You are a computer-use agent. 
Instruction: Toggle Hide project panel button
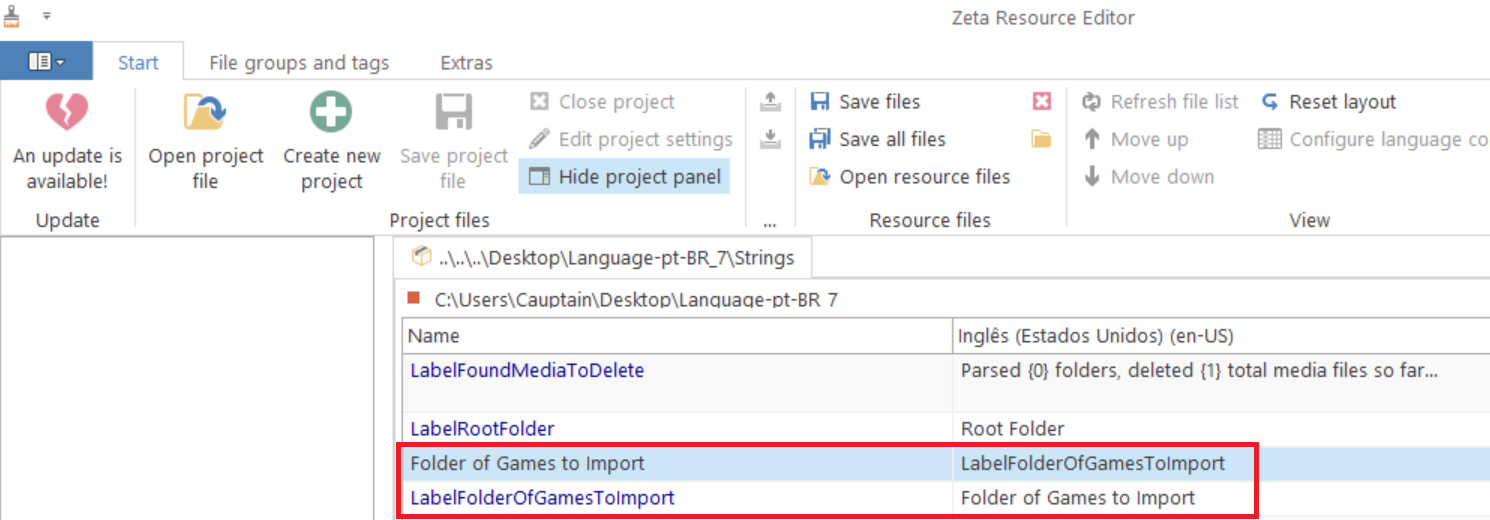tap(624, 177)
